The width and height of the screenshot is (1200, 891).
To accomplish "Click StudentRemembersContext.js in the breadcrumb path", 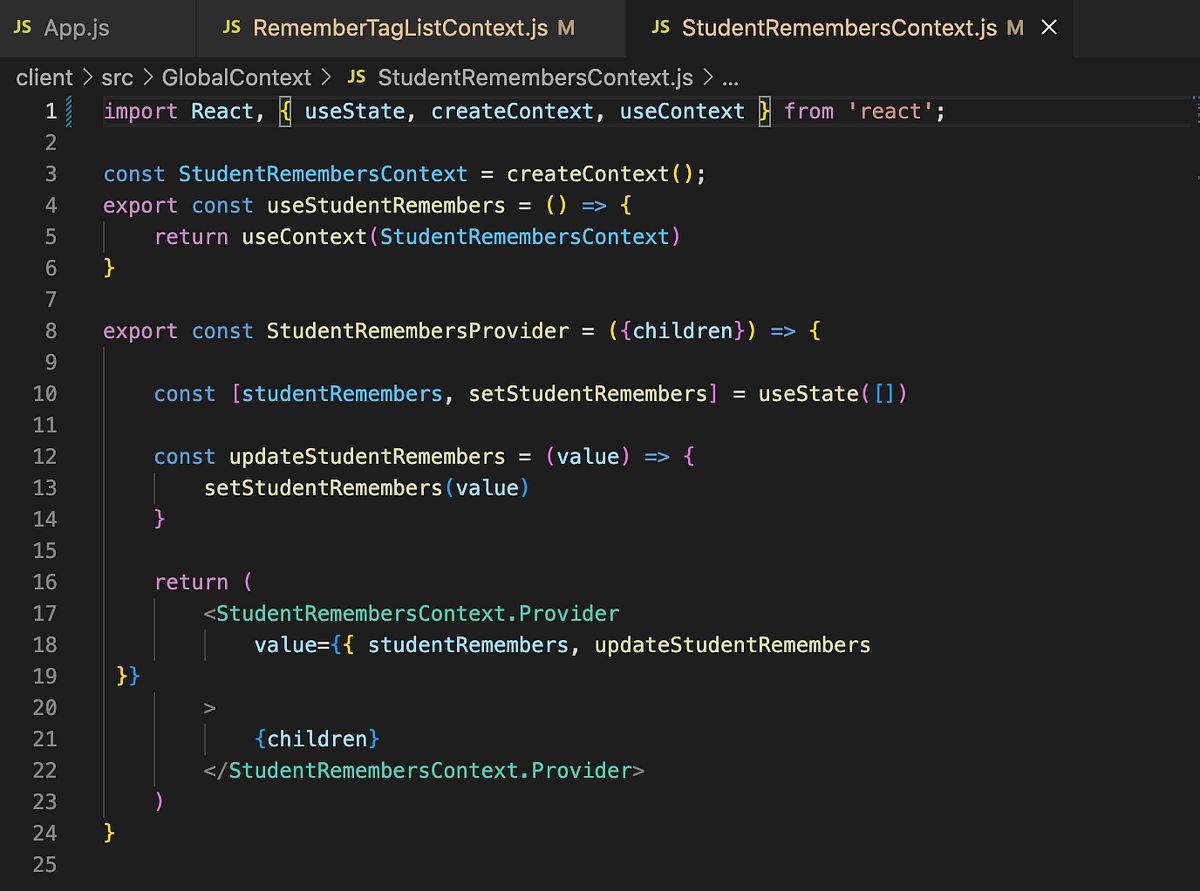I will (x=534, y=77).
